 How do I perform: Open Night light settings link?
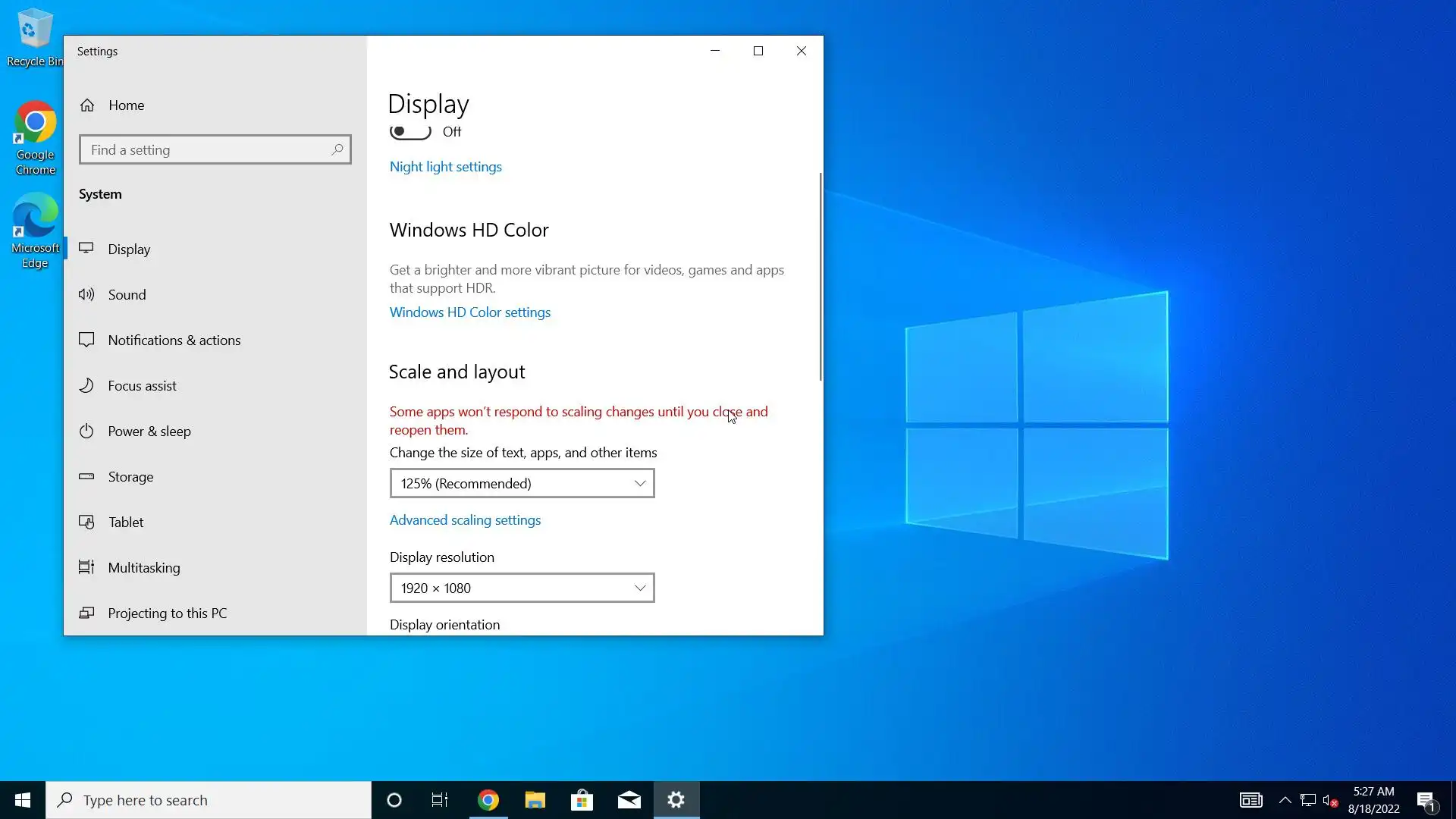[445, 167]
